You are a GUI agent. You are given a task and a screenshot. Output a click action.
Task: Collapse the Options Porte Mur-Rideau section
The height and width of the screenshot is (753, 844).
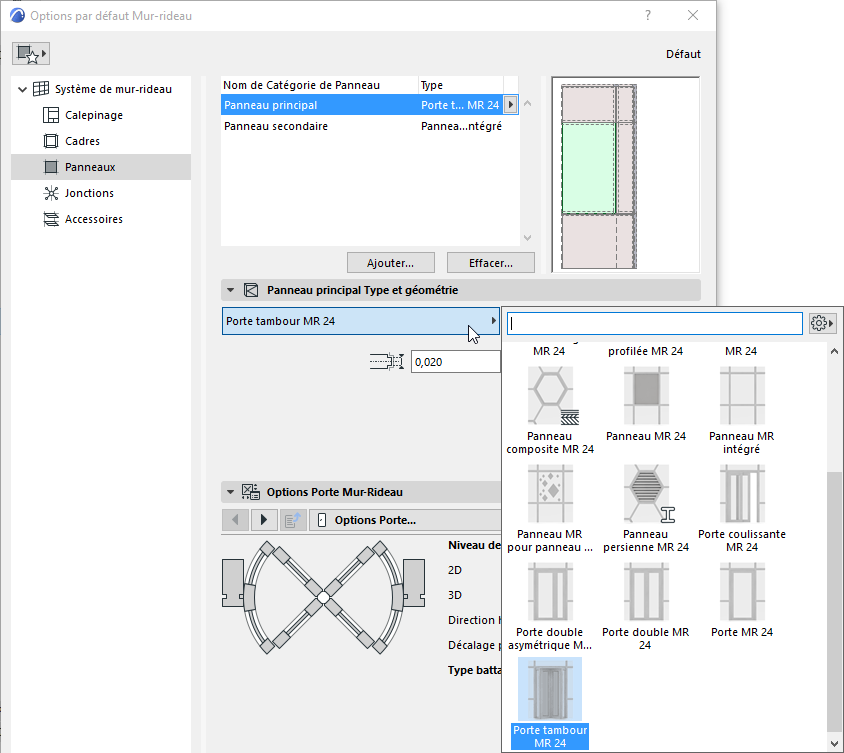pyautogui.click(x=230, y=492)
